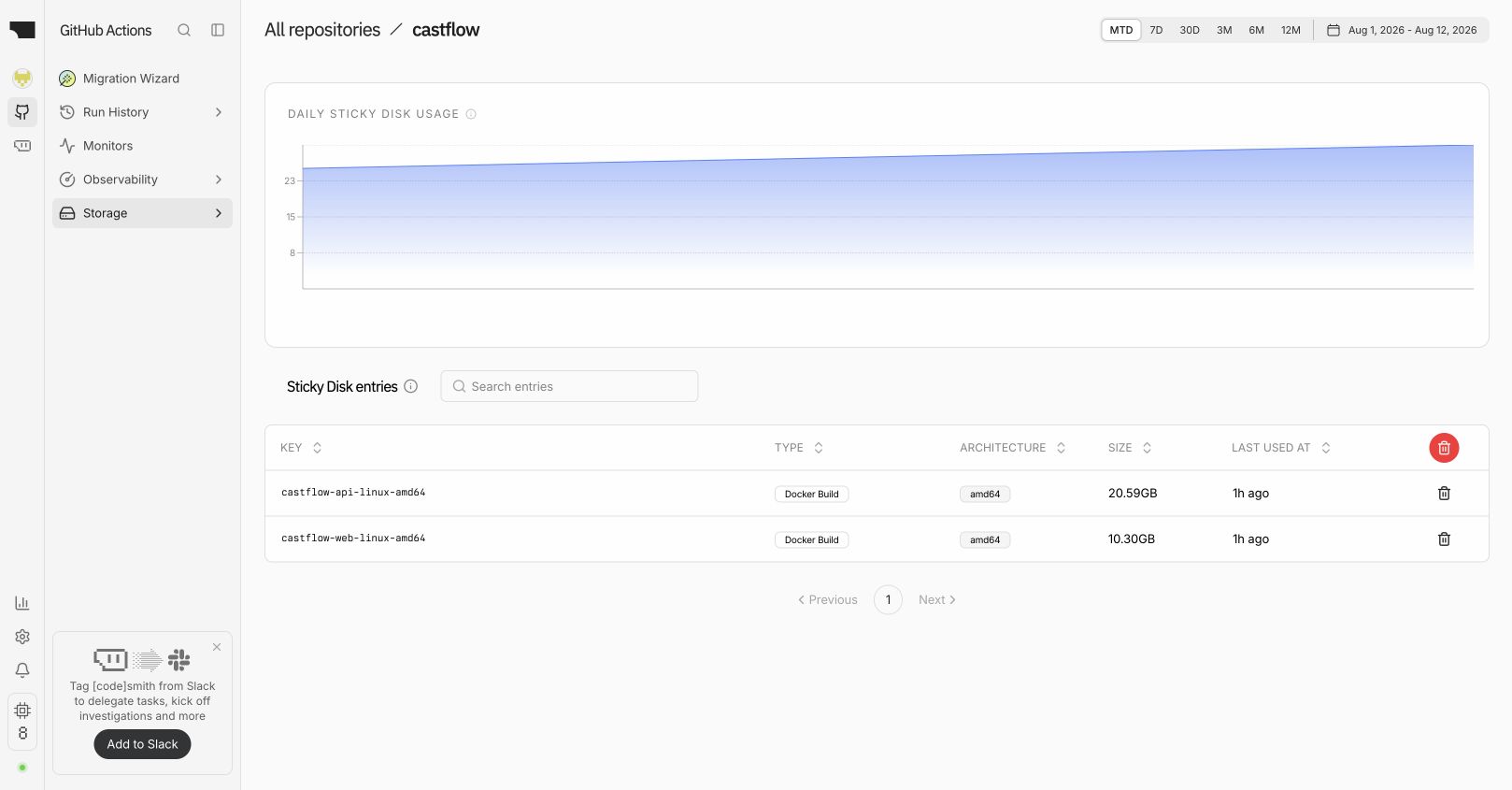Open Monitors page
1512x790 pixels.
point(142,146)
